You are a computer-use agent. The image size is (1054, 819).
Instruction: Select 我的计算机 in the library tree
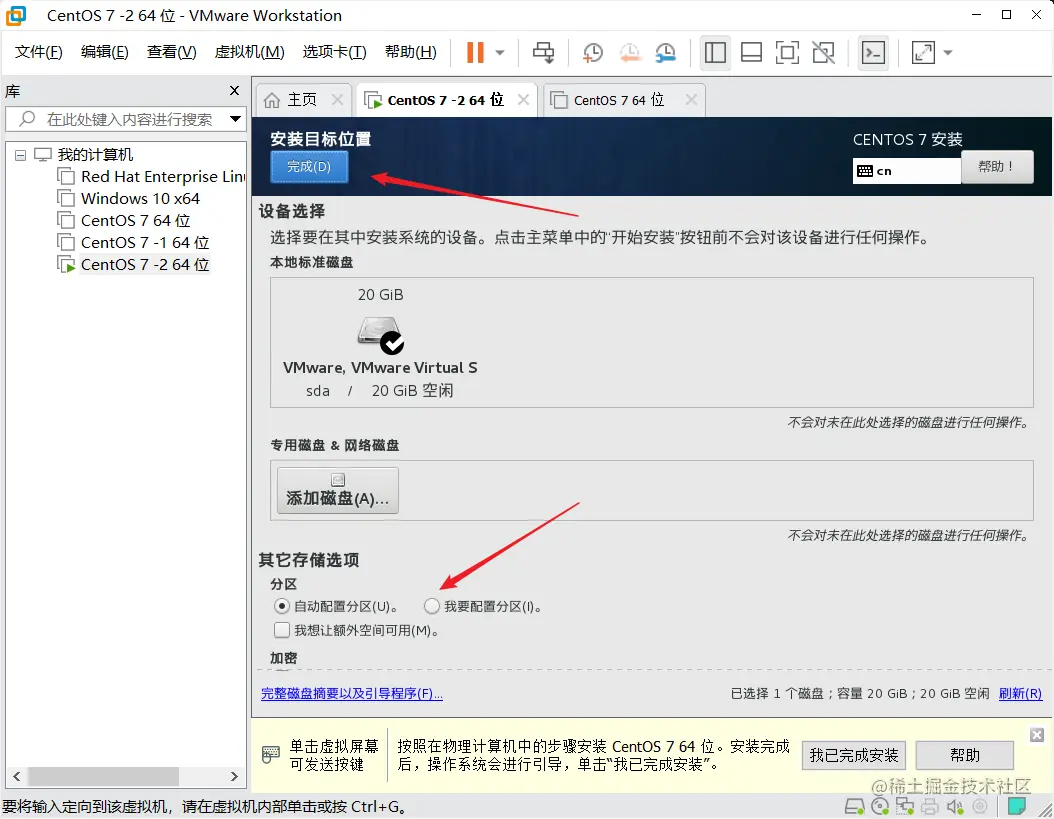tap(95, 155)
